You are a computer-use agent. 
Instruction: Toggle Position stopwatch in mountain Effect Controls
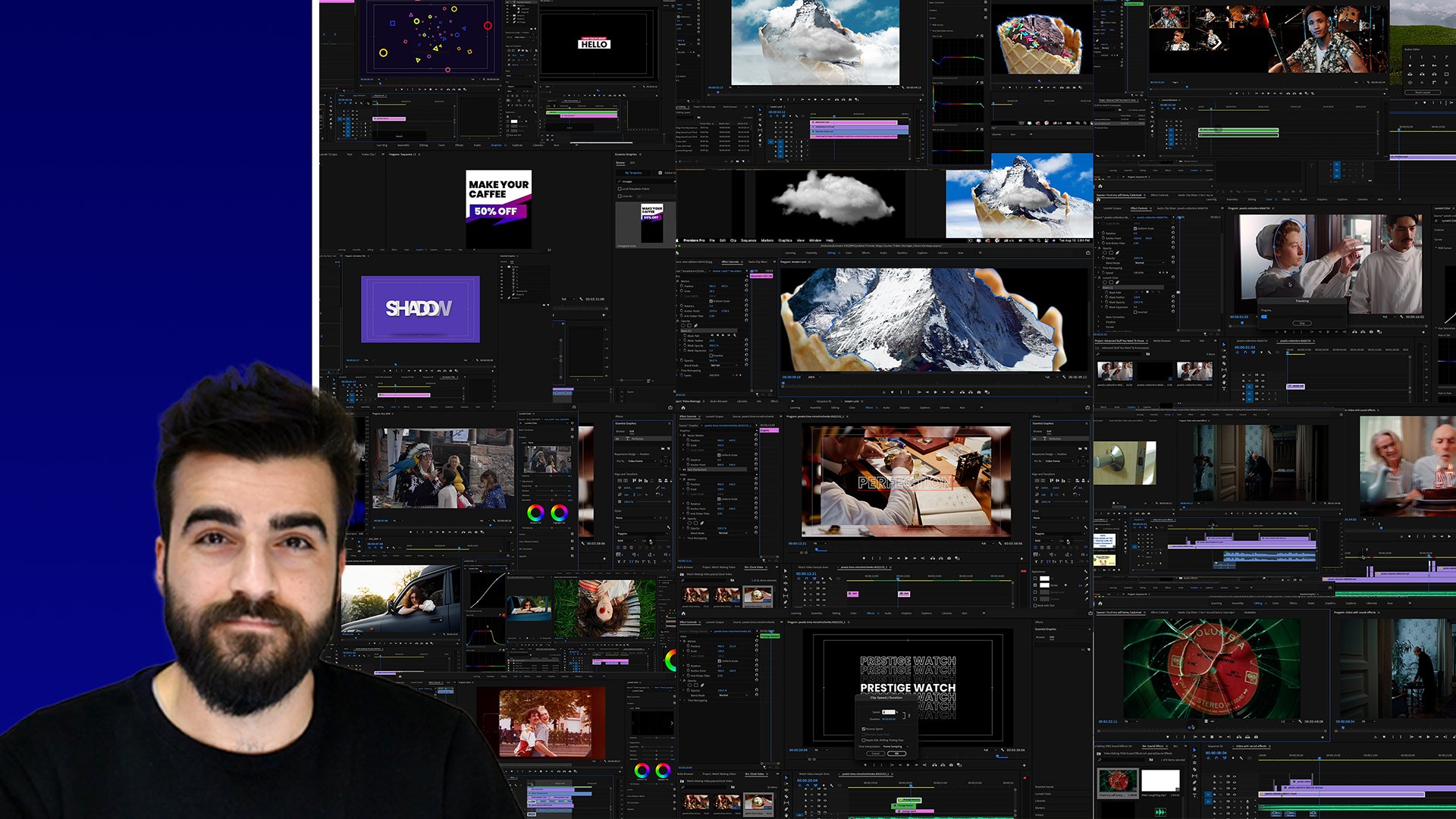point(682,286)
